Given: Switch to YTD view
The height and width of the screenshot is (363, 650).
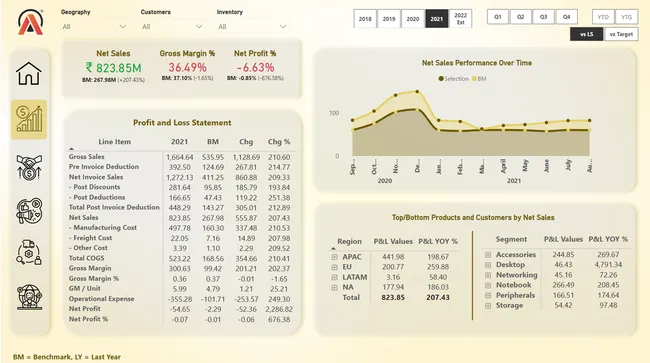Looking at the screenshot, I should point(603,17).
